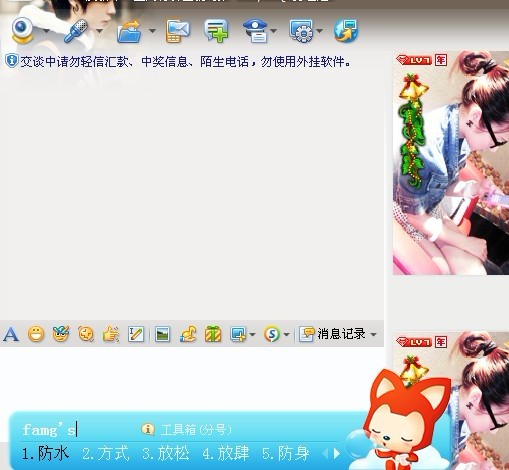The width and height of the screenshot is (509, 470).
Task: Expand the microphone voice call options
Action: coord(99,31)
